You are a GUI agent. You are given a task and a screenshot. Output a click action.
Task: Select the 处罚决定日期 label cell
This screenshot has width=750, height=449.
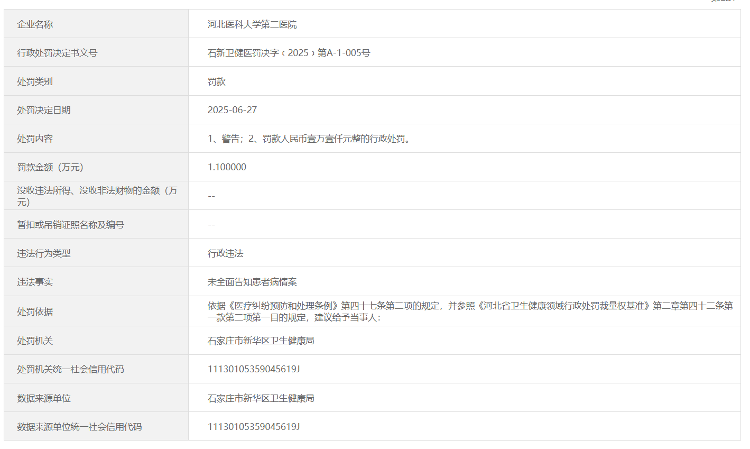[x=44, y=109]
